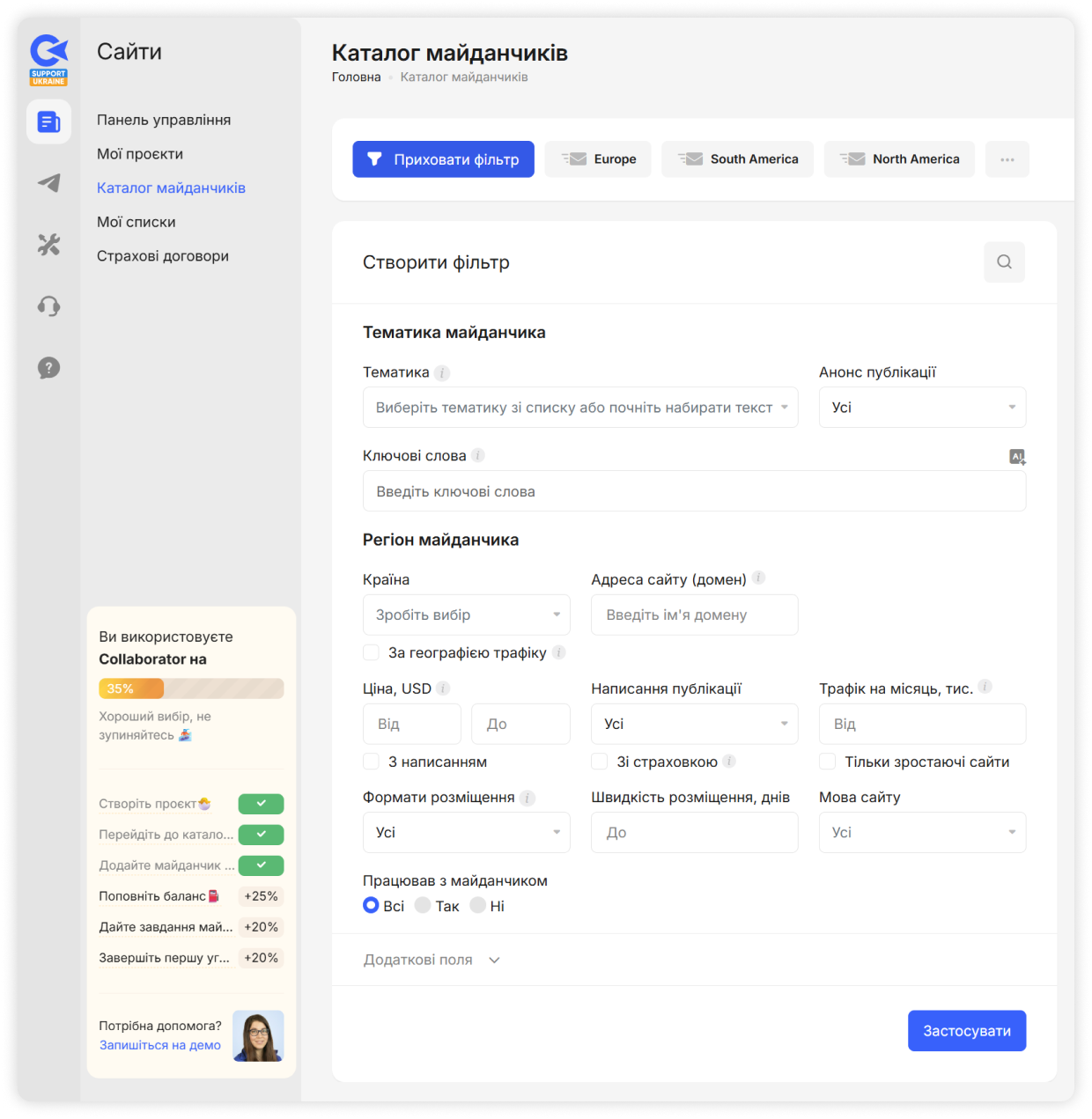Open 'Страхові договори' menu item

(163, 256)
